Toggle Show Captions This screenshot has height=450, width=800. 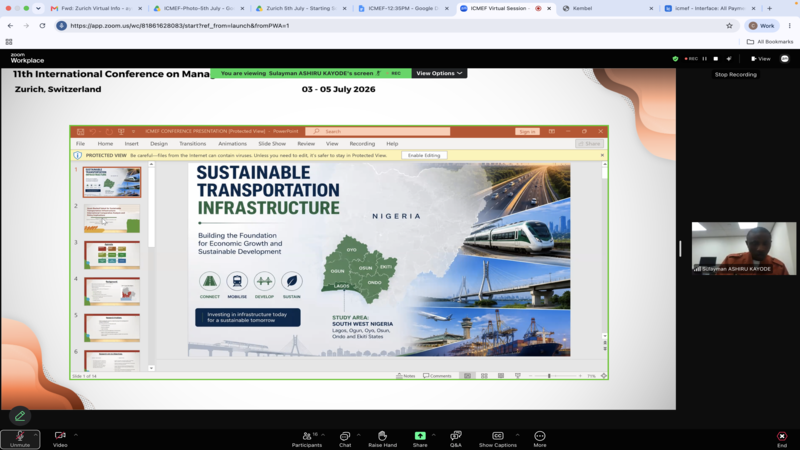[497, 439]
